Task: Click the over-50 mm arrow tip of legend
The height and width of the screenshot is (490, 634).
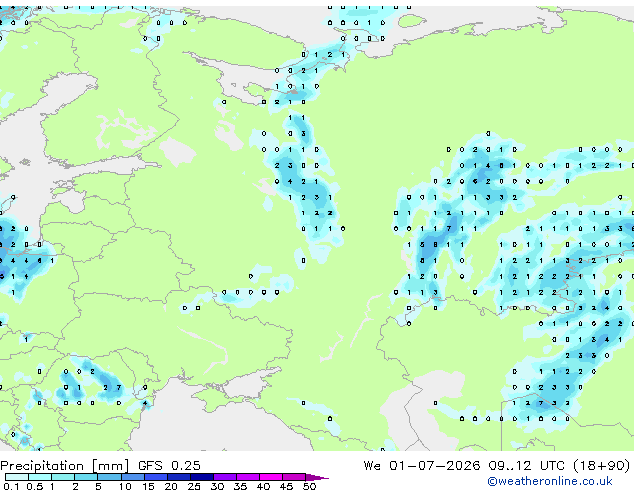Action: 317,478
